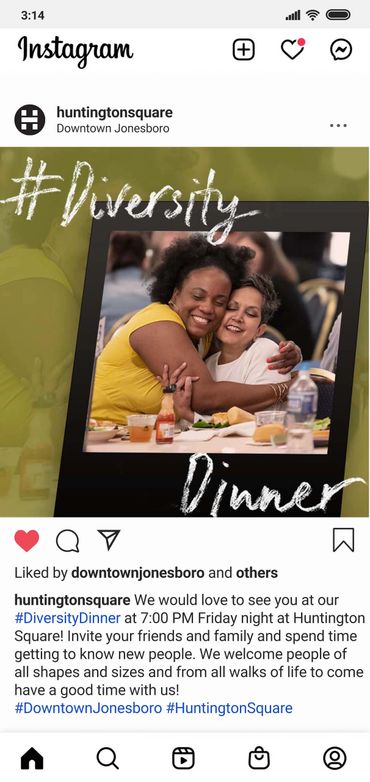Viewport: 370px width, 782px height.
Task: Open the comment bubble icon
Action: pos(67,541)
